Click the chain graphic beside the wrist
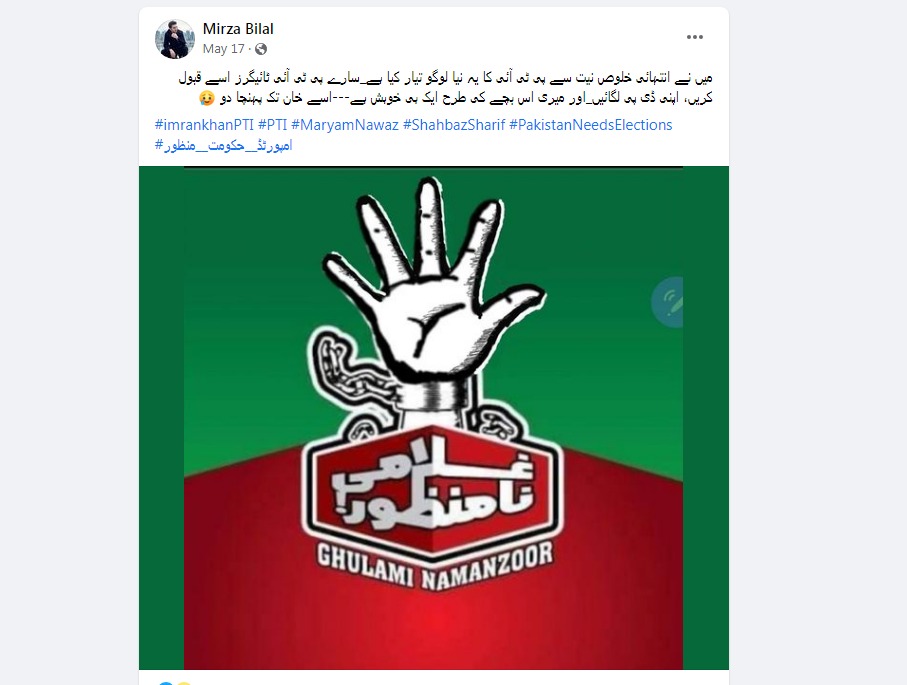This screenshot has width=907, height=685. tap(346, 370)
